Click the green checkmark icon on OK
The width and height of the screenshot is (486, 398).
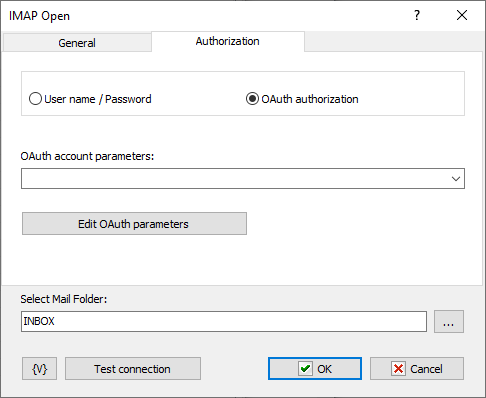(x=305, y=369)
